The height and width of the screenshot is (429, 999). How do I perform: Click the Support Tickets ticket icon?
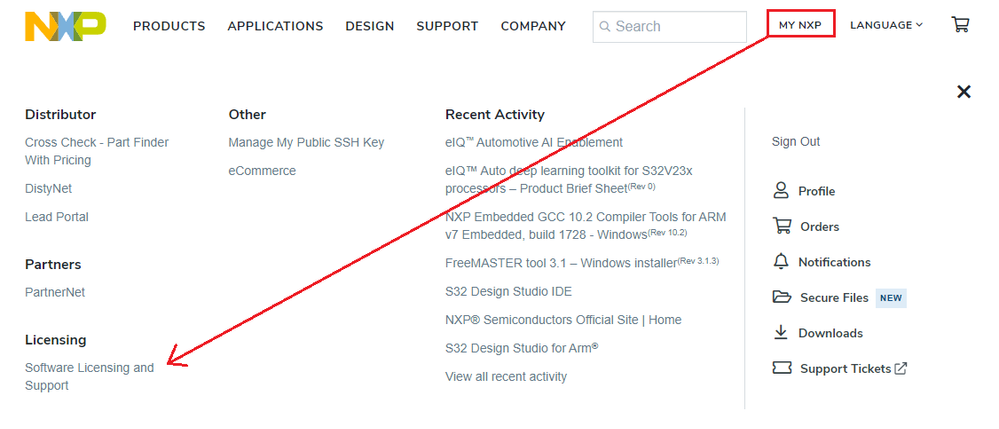[782, 369]
